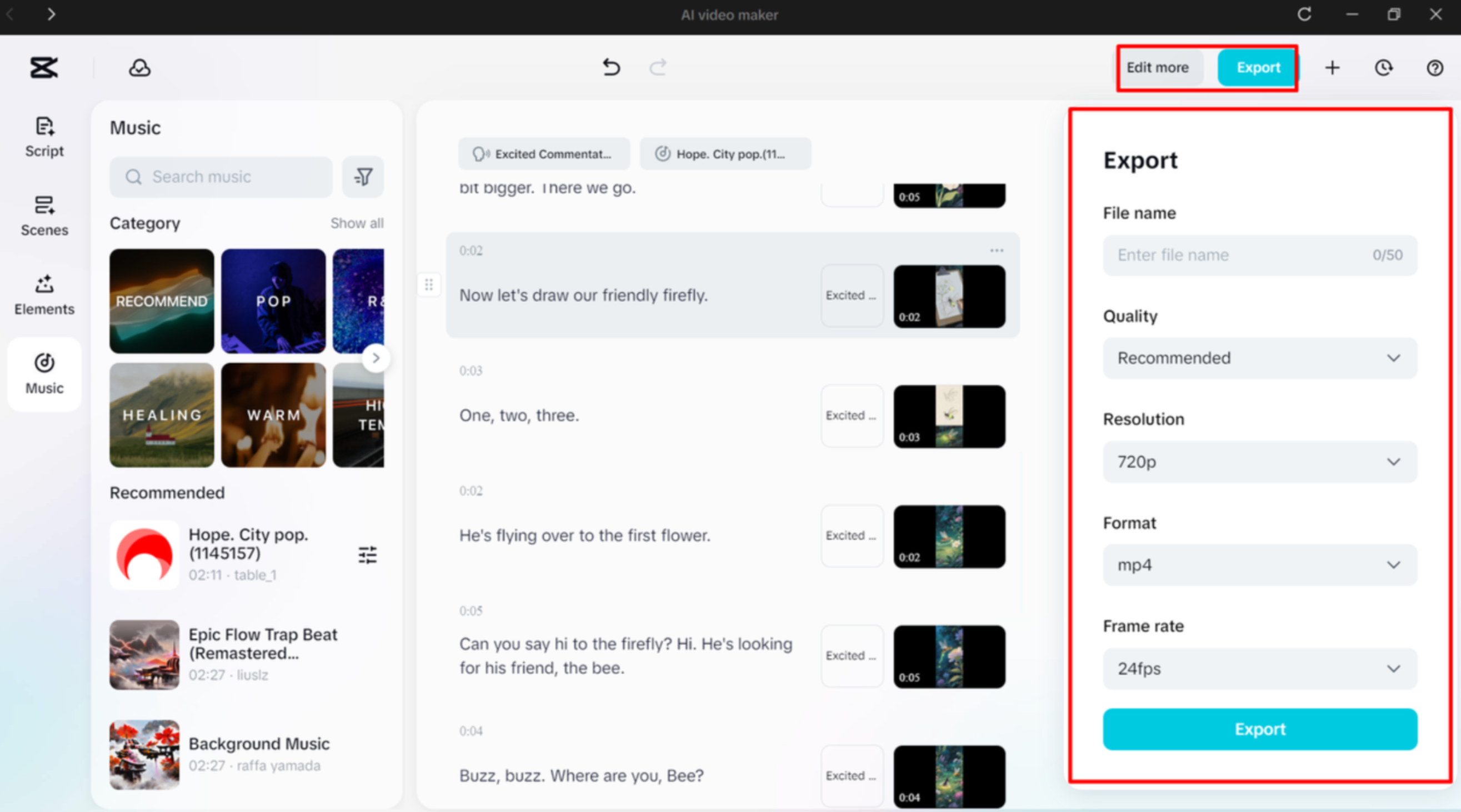The width and height of the screenshot is (1461, 812).
Task: Open adjust settings for Hope. City pop.
Action: tap(368, 554)
